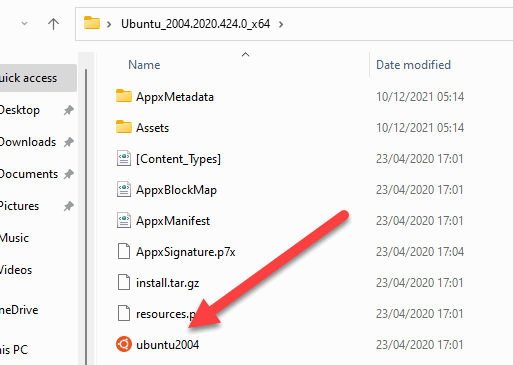Click the pin icon beside Downloads
The width and height of the screenshot is (513, 365).
coord(69,142)
